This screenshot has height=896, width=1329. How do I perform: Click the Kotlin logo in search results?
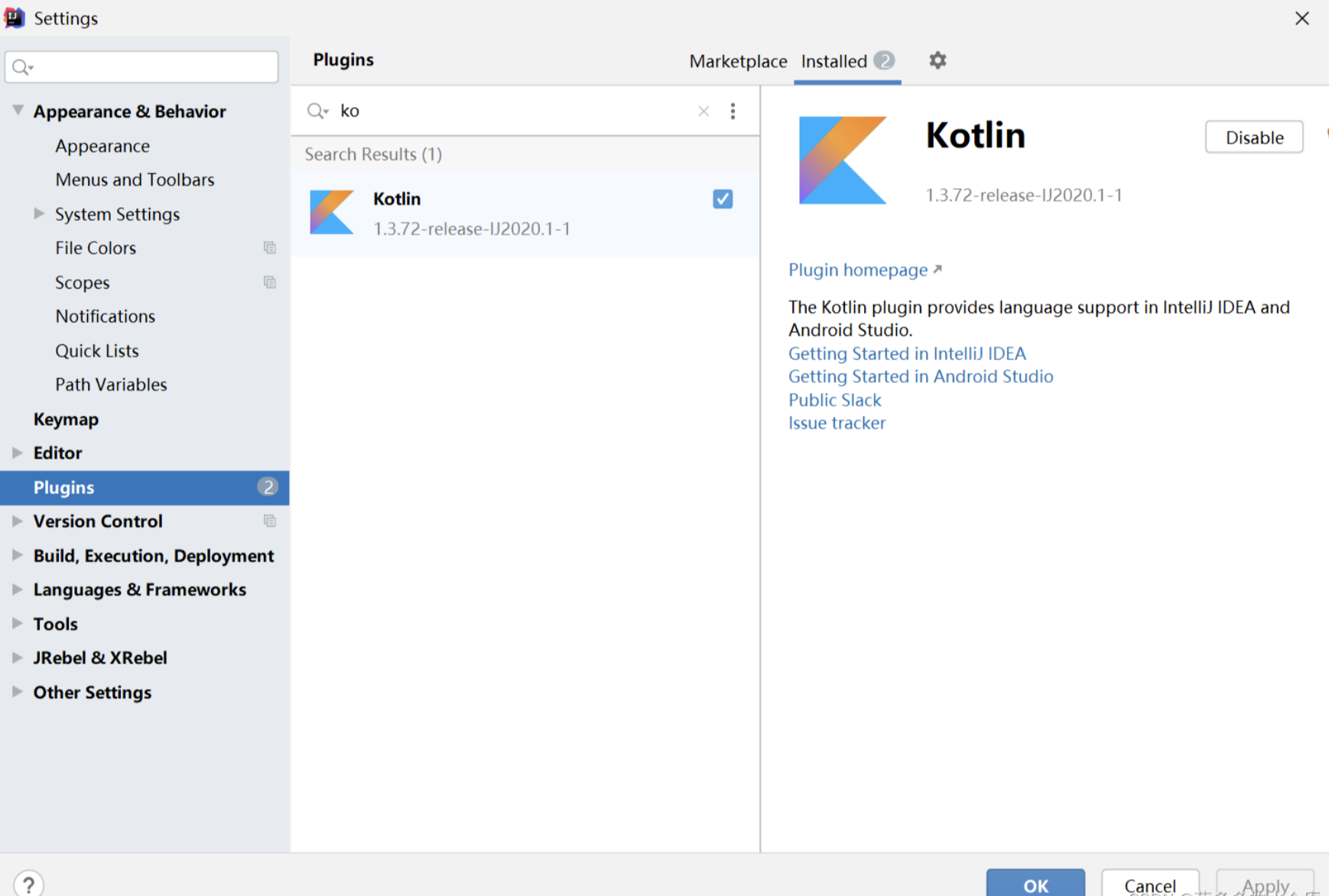(332, 213)
